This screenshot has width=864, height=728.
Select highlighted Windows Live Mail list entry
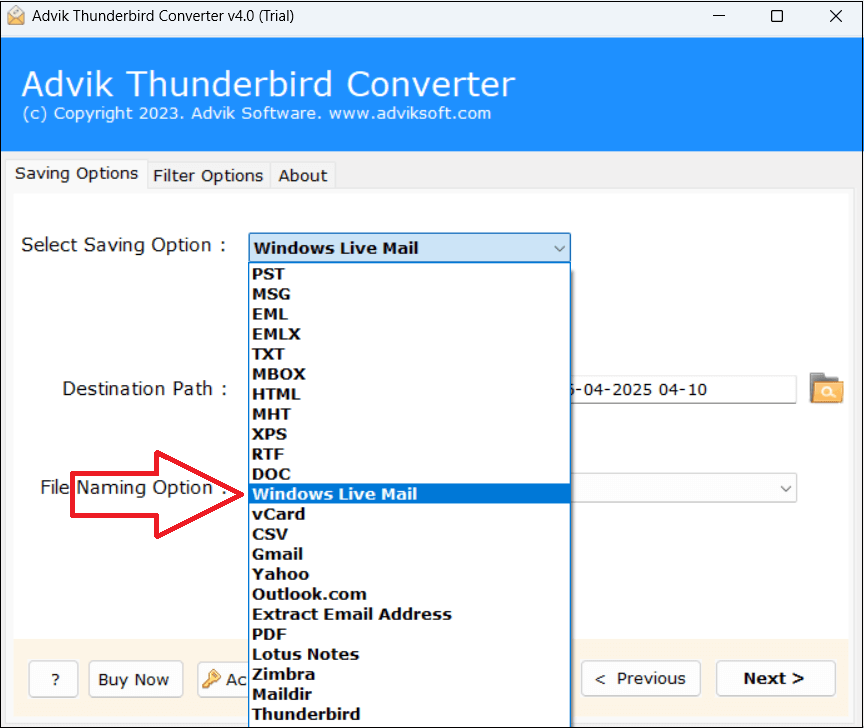409,494
